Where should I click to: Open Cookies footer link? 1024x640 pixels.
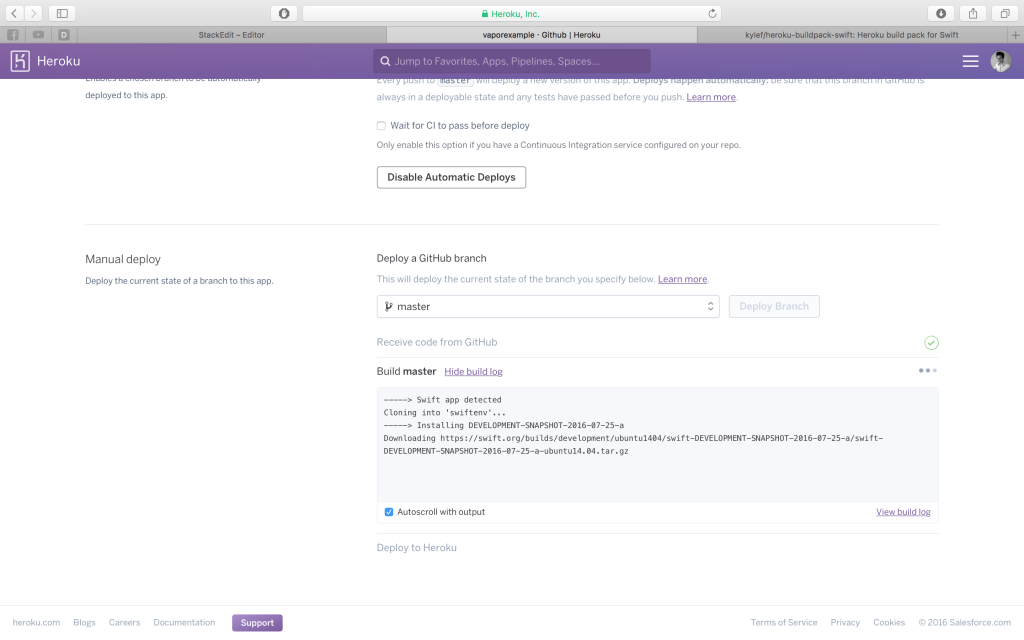889,622
